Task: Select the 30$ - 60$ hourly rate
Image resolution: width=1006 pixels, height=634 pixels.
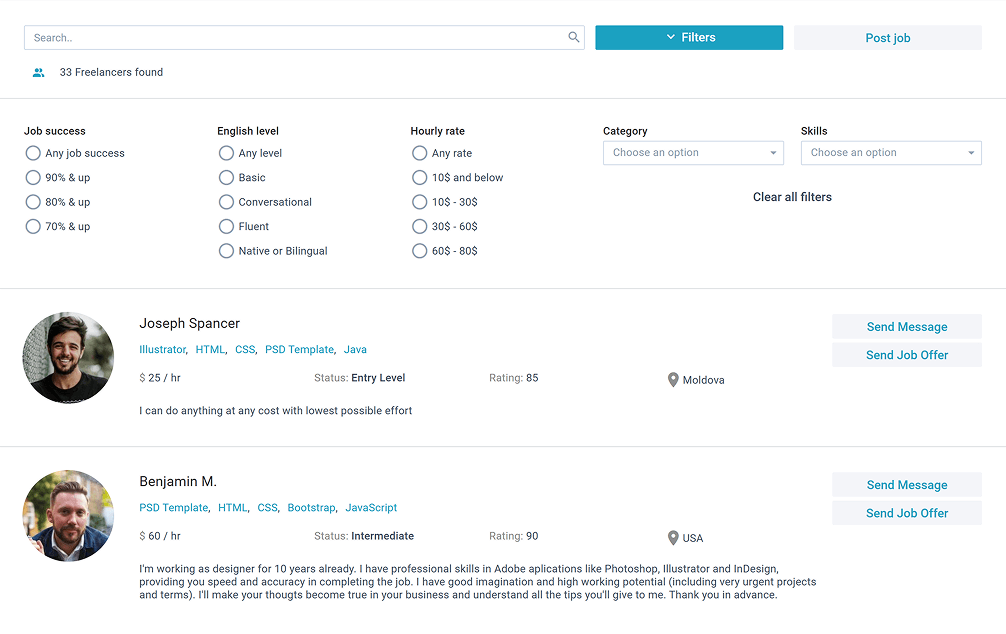Action: coord(419,227)
